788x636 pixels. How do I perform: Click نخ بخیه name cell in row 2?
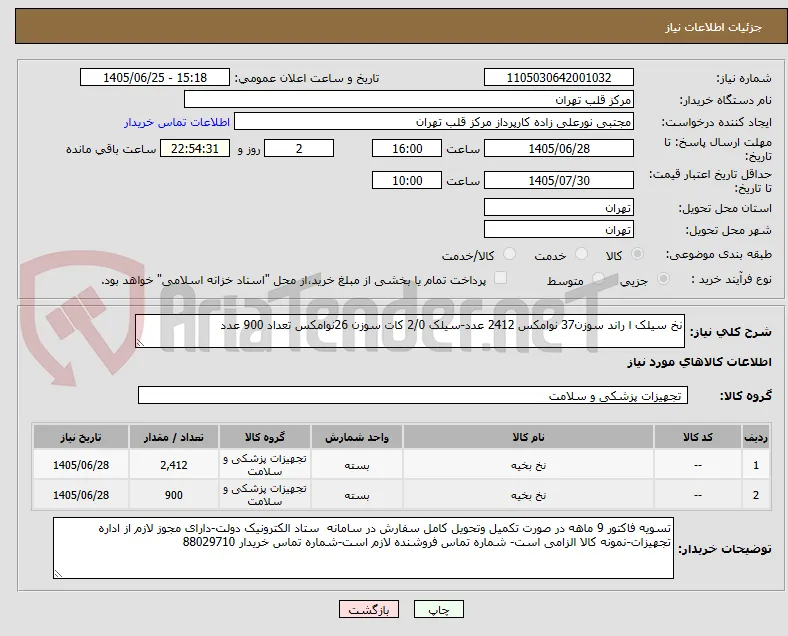tap(528, 495)
